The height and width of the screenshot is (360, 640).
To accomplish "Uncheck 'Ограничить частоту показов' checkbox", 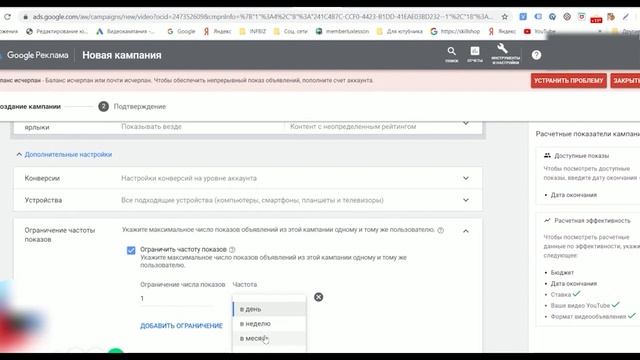I will coord(131,250).
